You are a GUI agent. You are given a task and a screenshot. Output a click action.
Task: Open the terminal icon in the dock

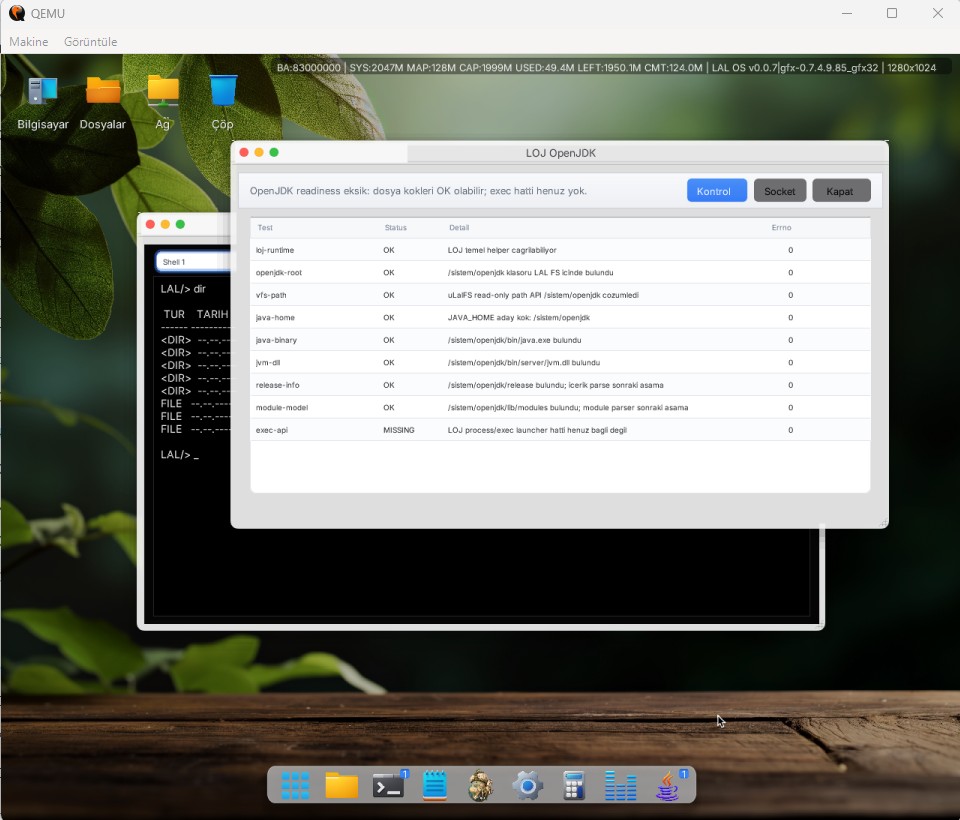click(388, 785)
